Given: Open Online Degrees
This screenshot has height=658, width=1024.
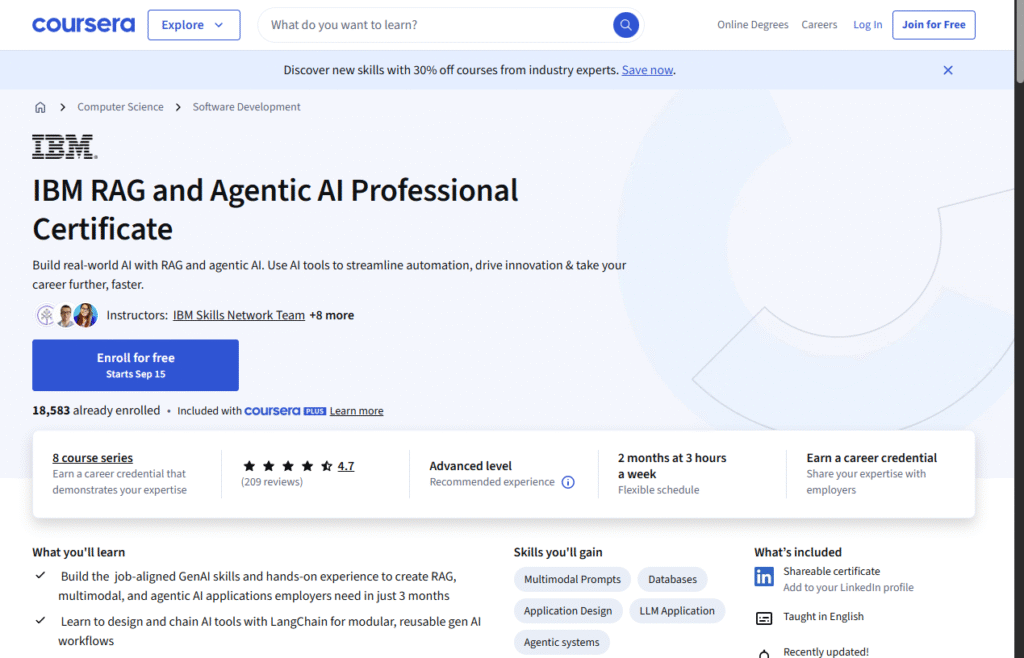Looking at the screenshot, I should tap(752, 25).
